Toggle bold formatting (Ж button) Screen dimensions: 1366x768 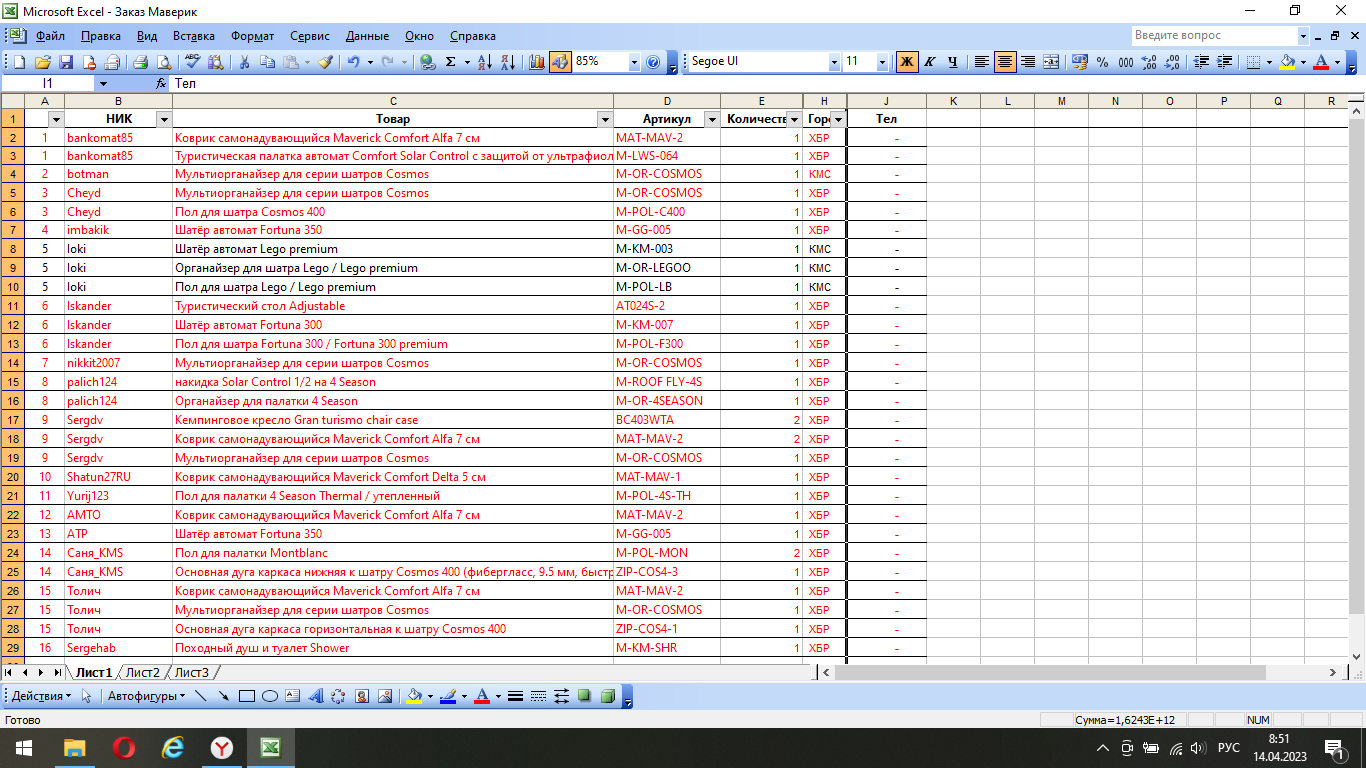tap(907, 62)
